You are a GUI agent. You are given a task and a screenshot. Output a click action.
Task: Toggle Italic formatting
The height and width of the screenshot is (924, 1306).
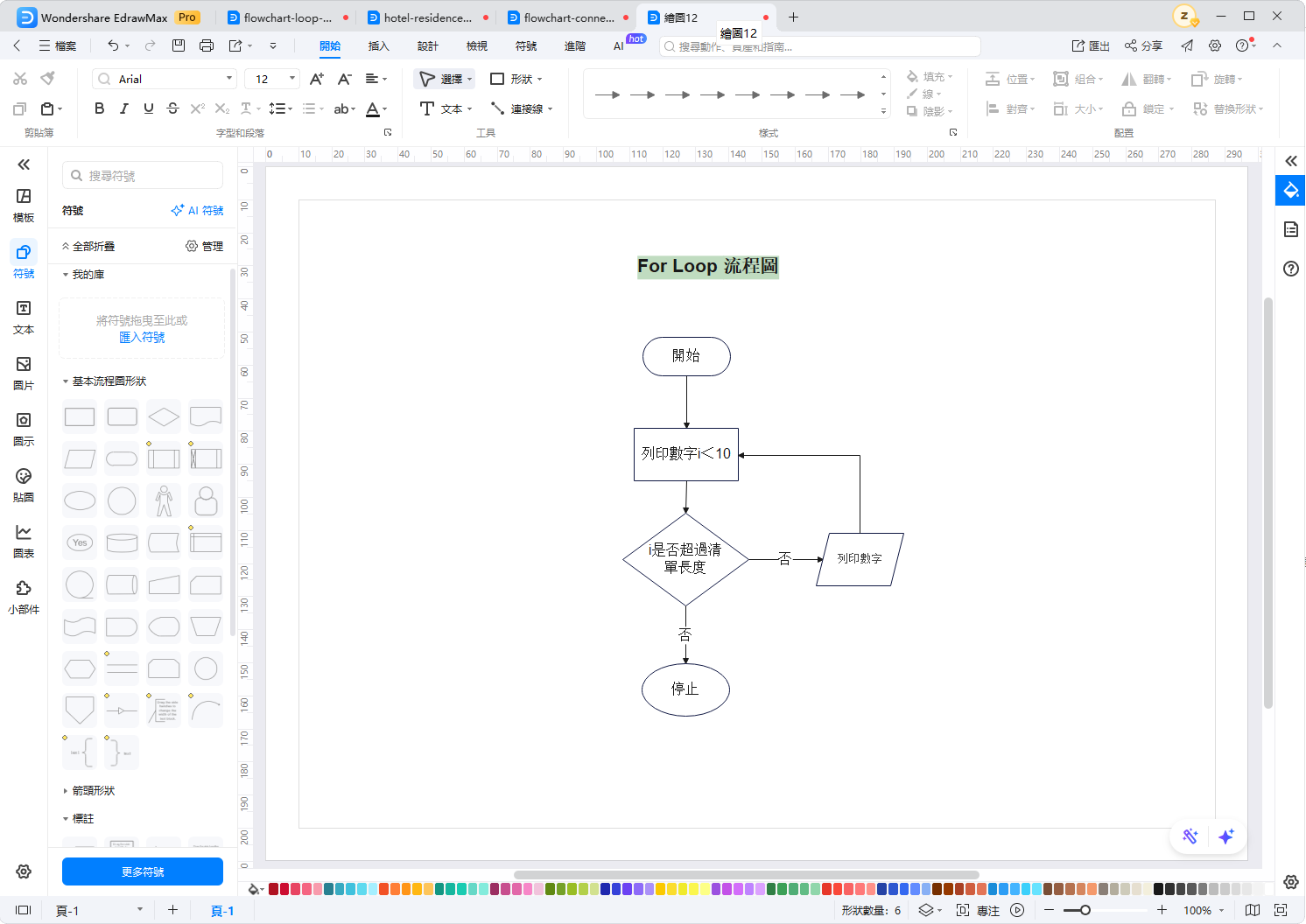click(123, 108)
